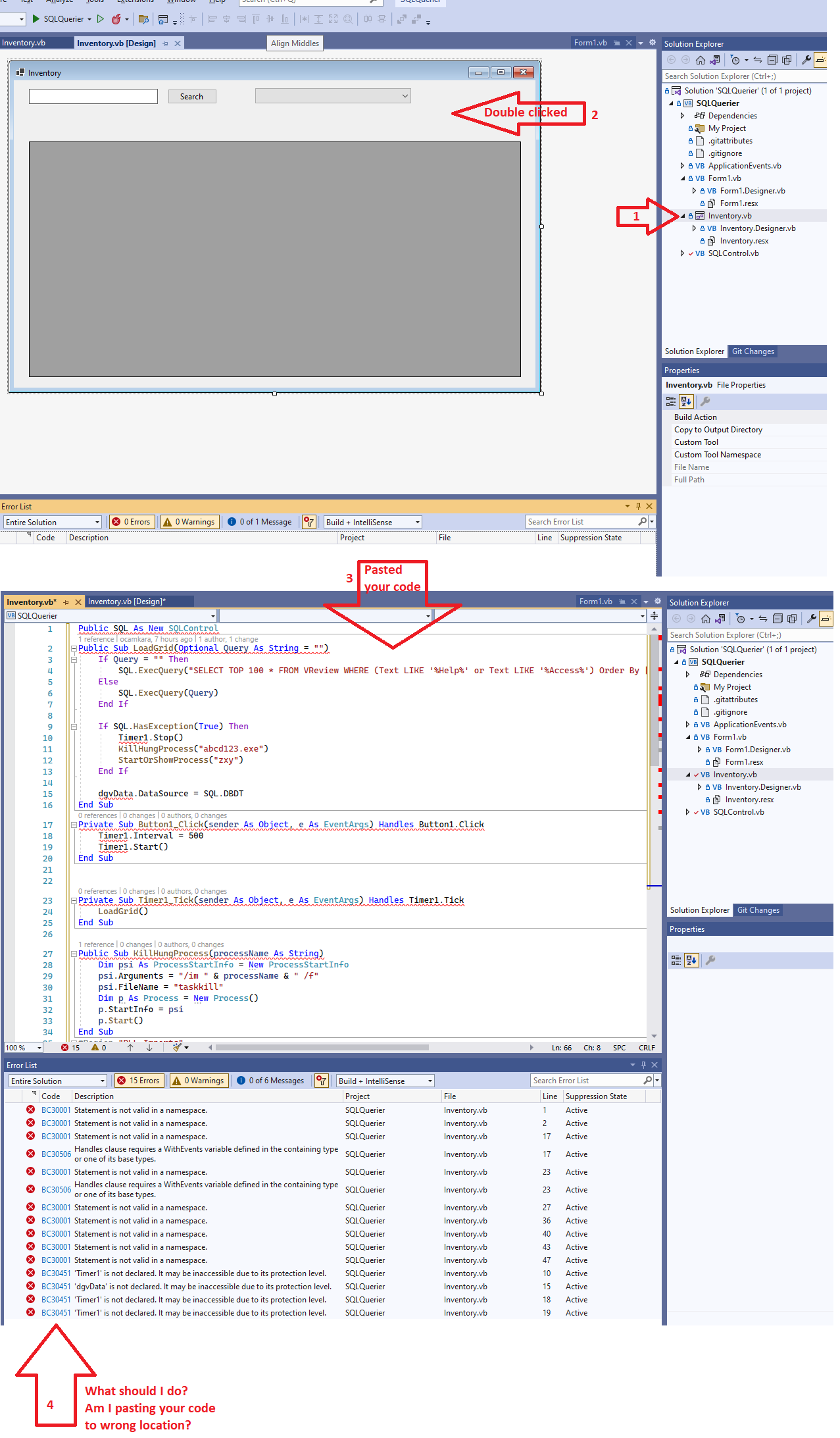This screenshot has height=1438, width=840.
Task: Click Home icon in designer-view Solution Explorer toolbar
Action: coord(701,60)
